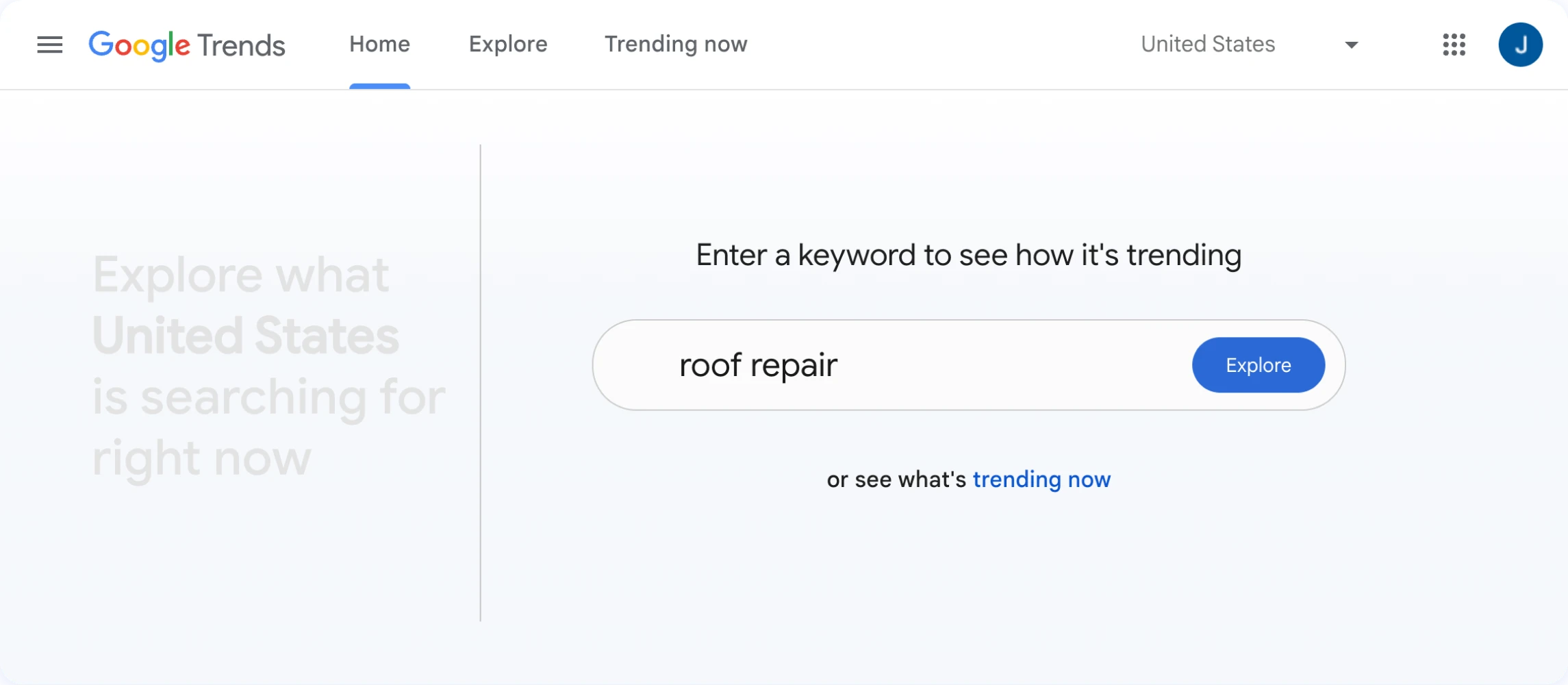Click the word Trends in logo
Image resolution: width=1568 pixels, height=685 pixels.
[x=241, y=46]
